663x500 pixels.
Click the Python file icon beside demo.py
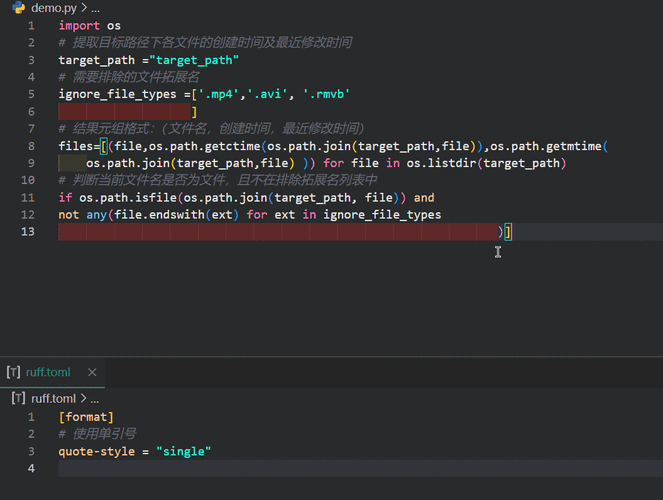(x=19, y=8)
